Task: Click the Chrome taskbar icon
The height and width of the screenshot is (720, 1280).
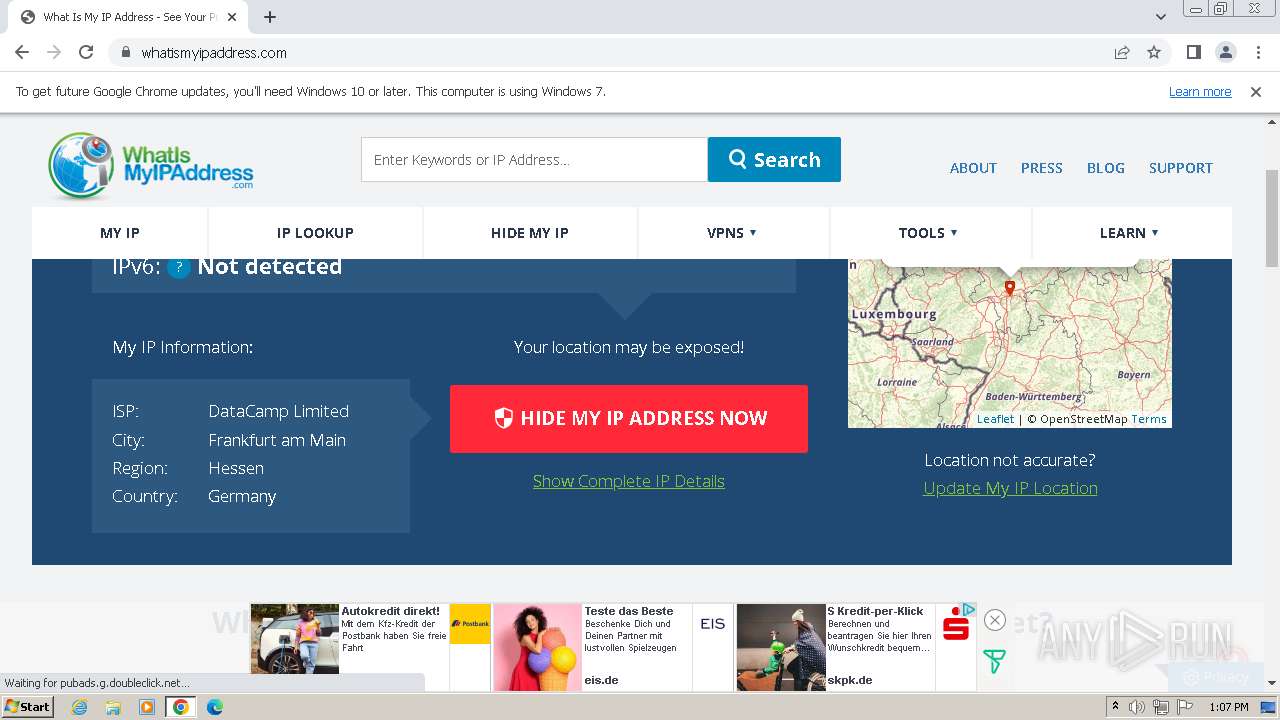Action: click(181, 707)
